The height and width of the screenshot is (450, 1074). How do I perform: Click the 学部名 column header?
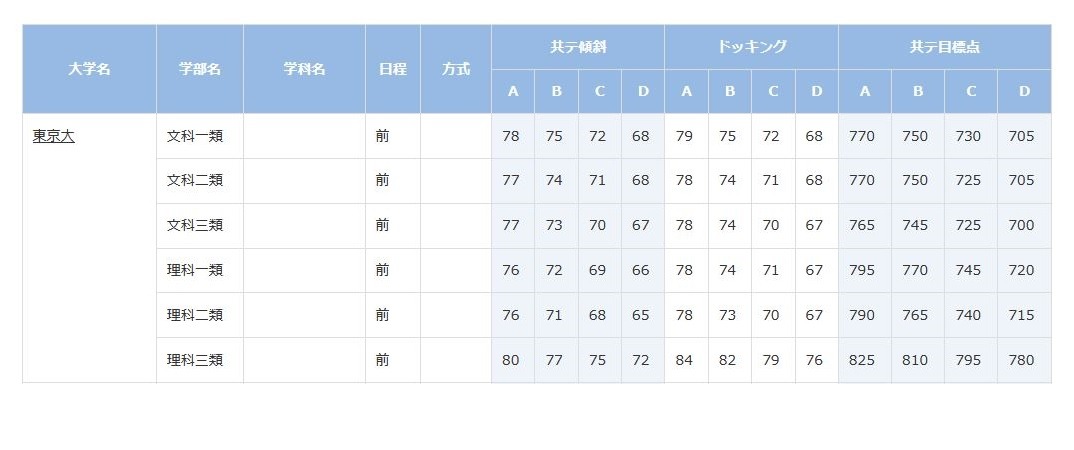pyautogui.click(x=200, y=70)
